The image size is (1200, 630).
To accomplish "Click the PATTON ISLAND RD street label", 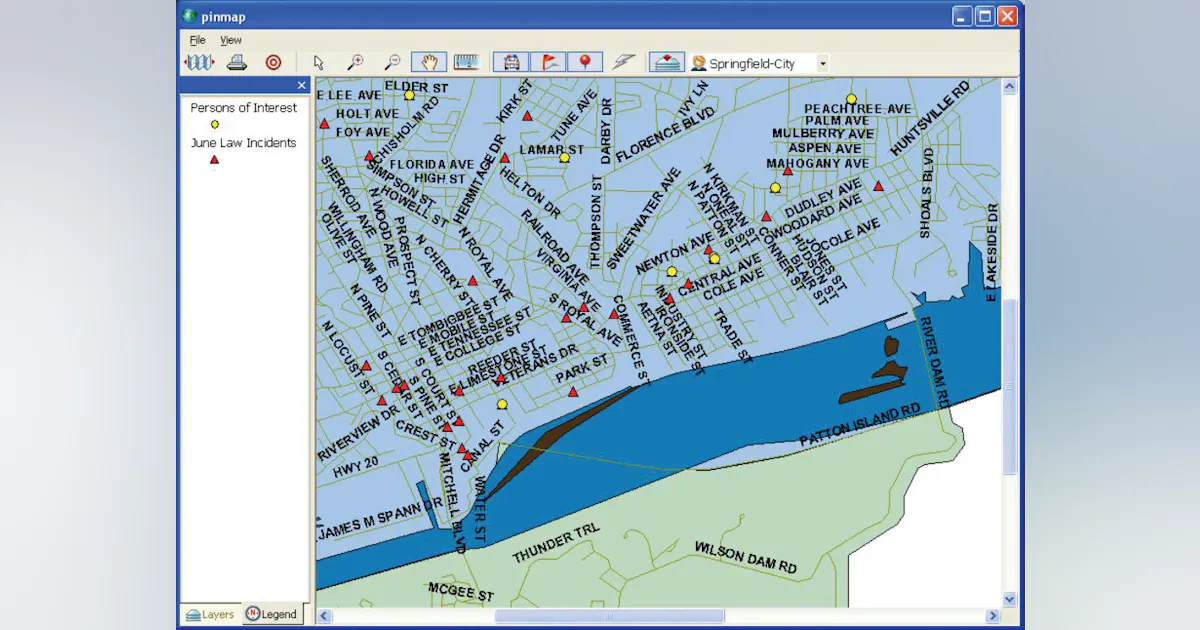I will pos(860,426).
